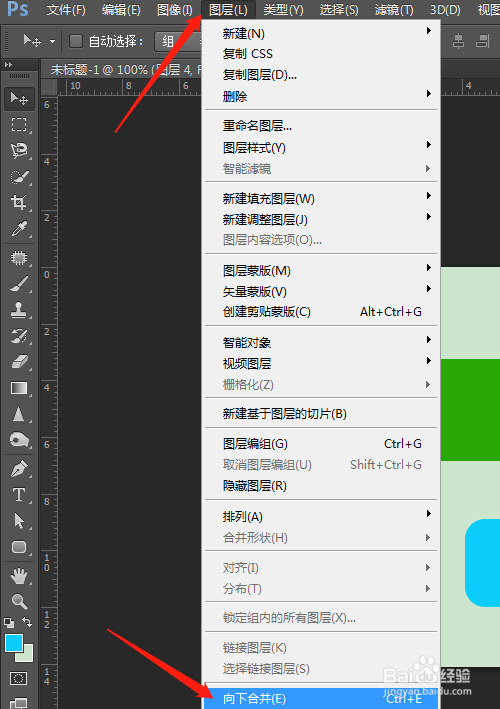Select the Horizontal Type tool

(x=19, y=495)
